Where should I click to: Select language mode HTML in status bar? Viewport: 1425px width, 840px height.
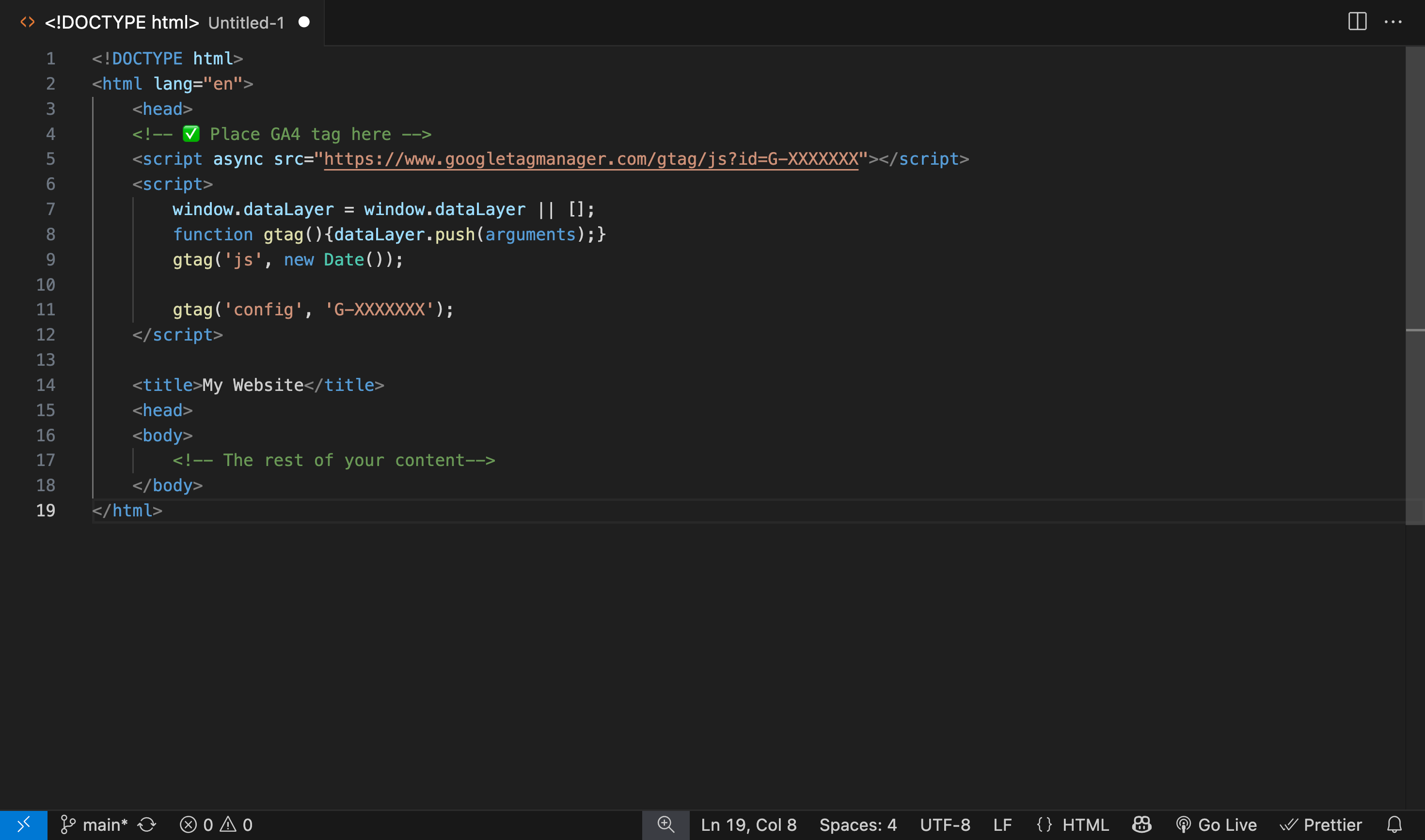point(1085,824)
